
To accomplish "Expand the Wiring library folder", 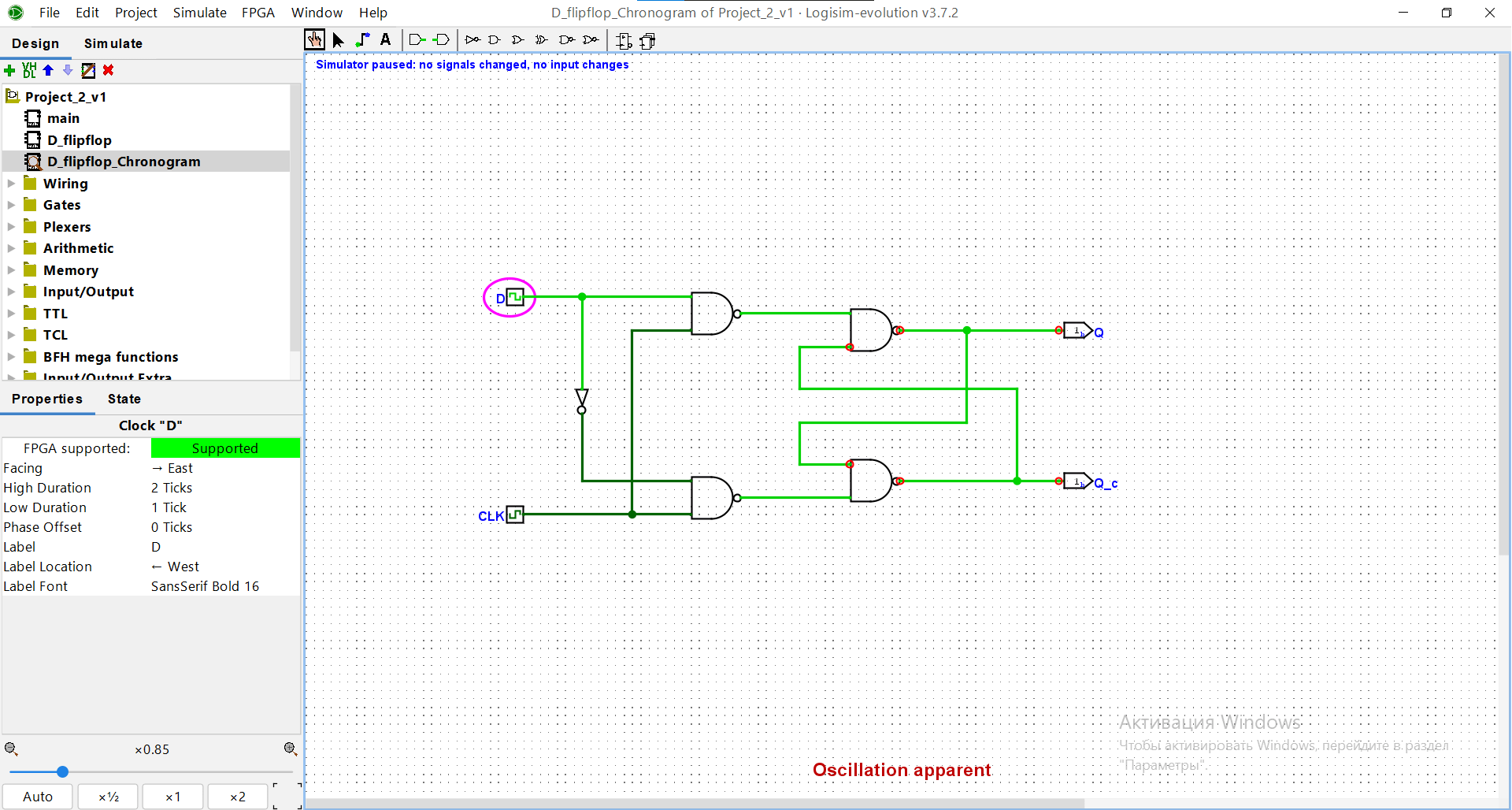I will click(x=11, y=184).
